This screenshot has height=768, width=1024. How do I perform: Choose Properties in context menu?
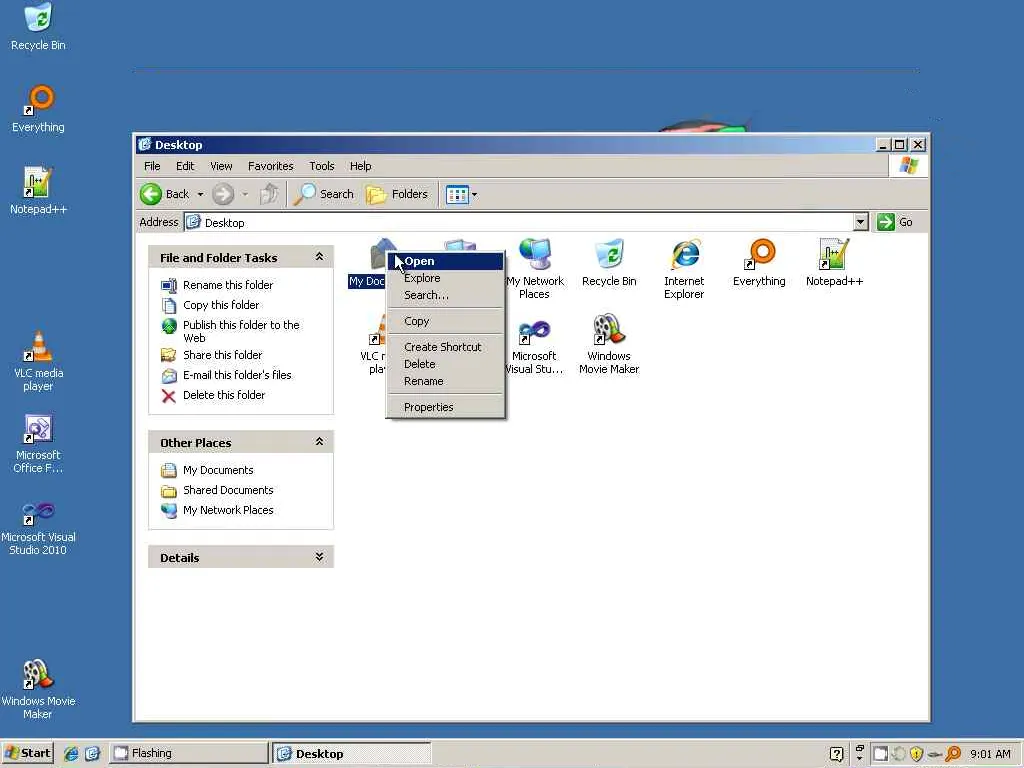pos(445,408)
